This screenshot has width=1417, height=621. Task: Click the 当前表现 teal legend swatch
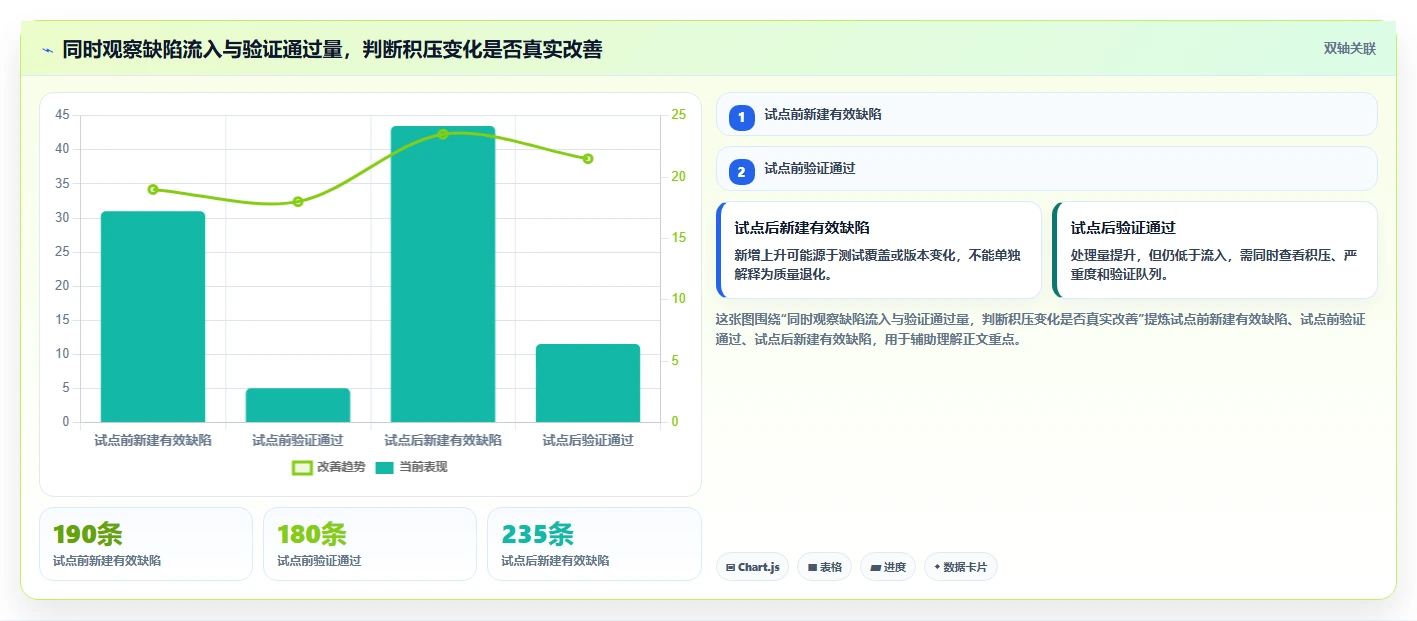point(385,467)
